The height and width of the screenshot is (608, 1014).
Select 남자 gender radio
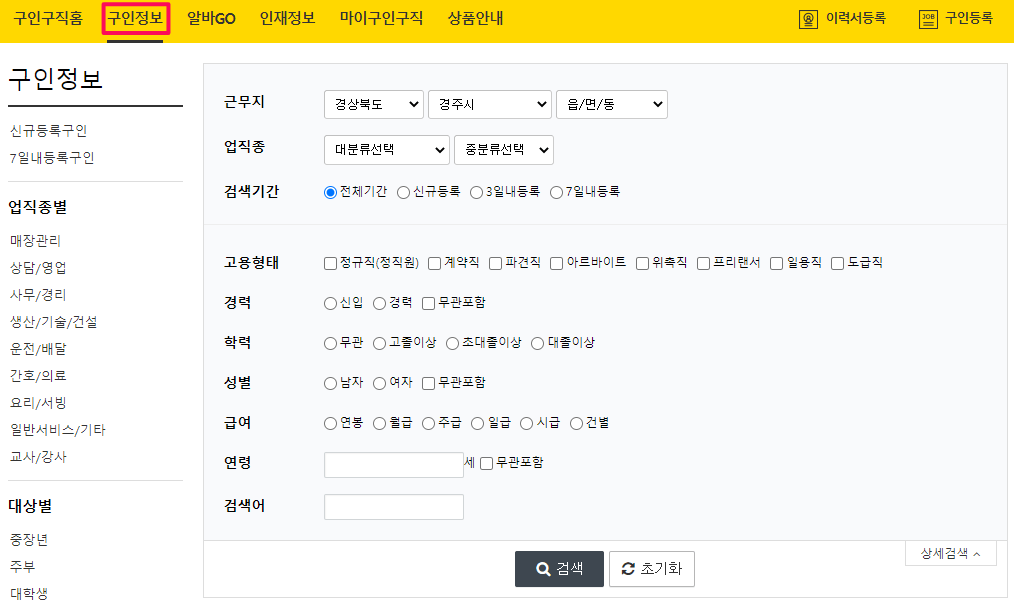[x=330, y=384]
